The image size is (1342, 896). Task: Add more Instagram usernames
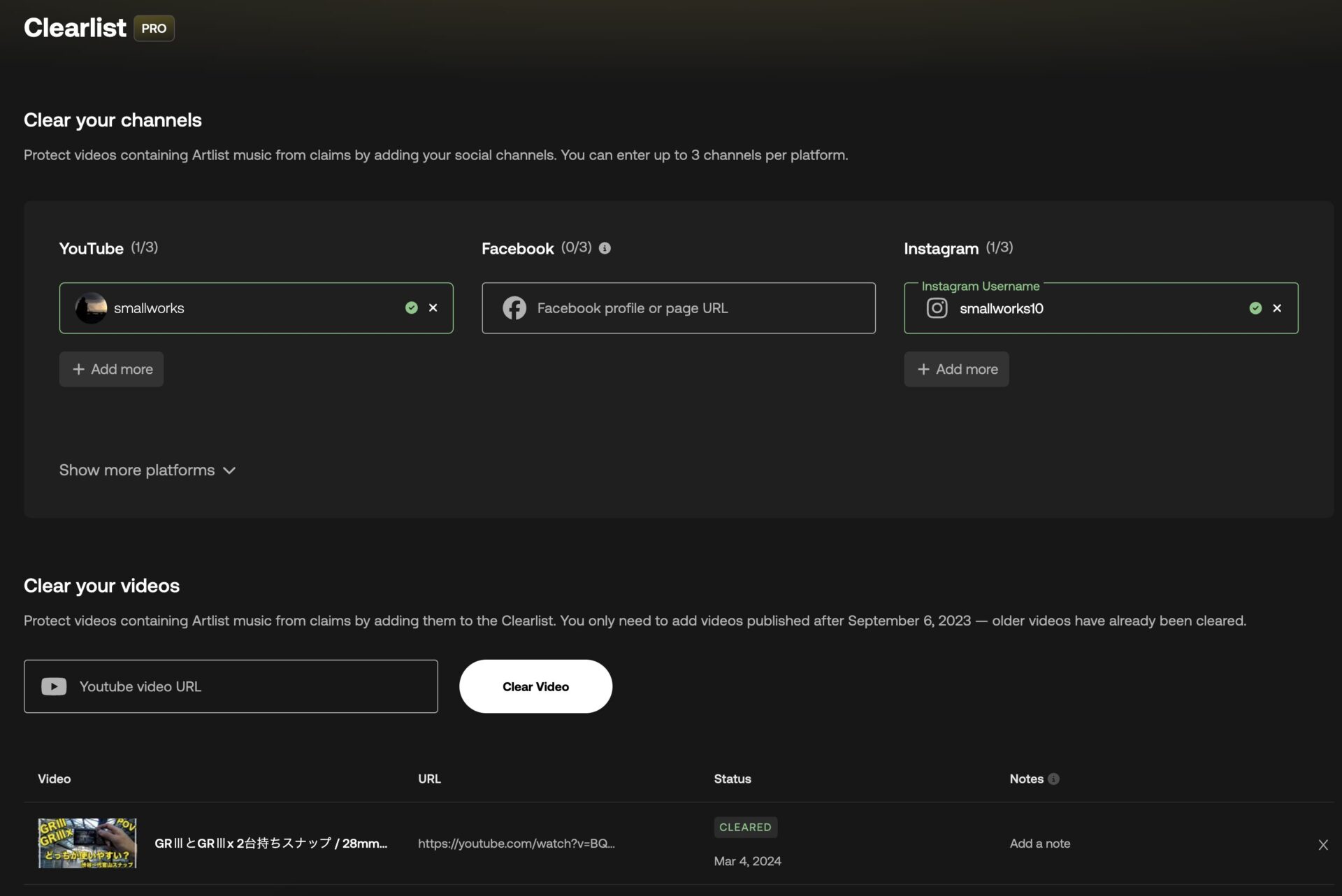point(956,369)
